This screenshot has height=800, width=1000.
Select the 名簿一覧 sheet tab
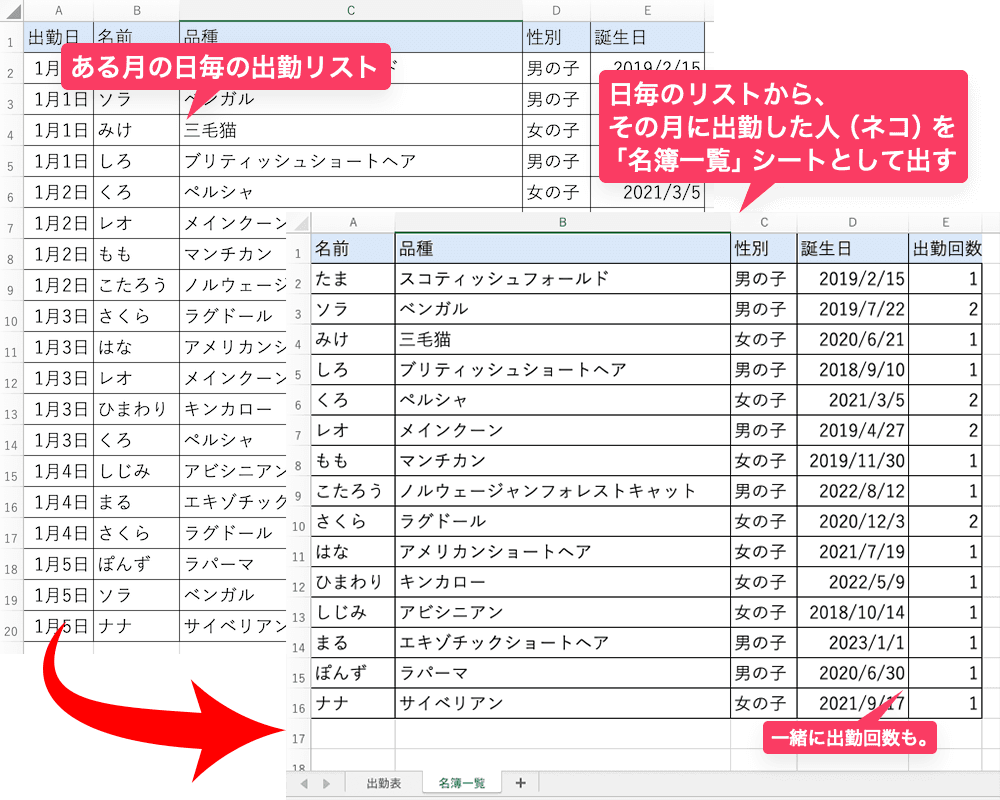click(461, 783)
